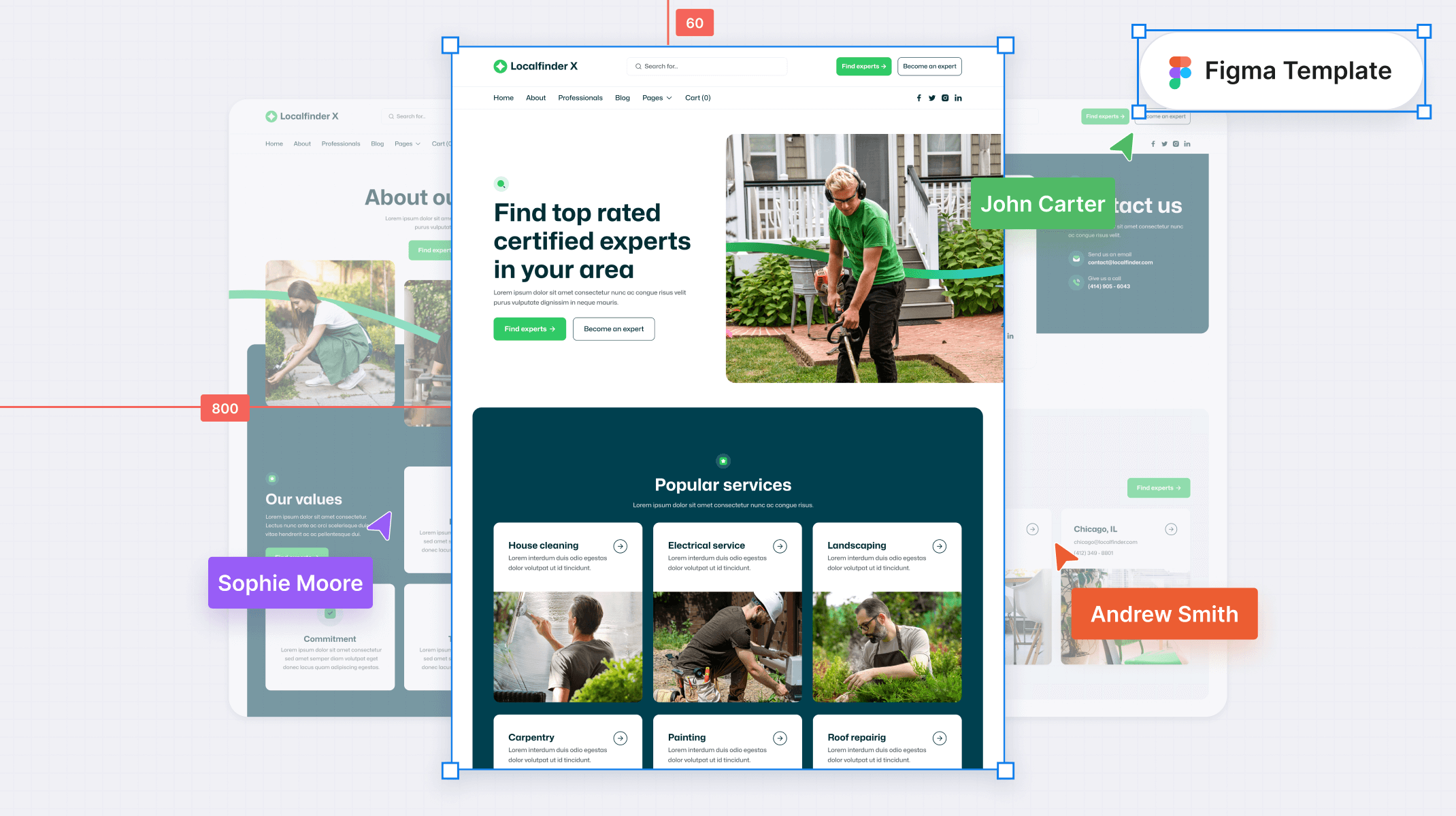Click the search magnifier icon in navbar

(x=637, y=66)
